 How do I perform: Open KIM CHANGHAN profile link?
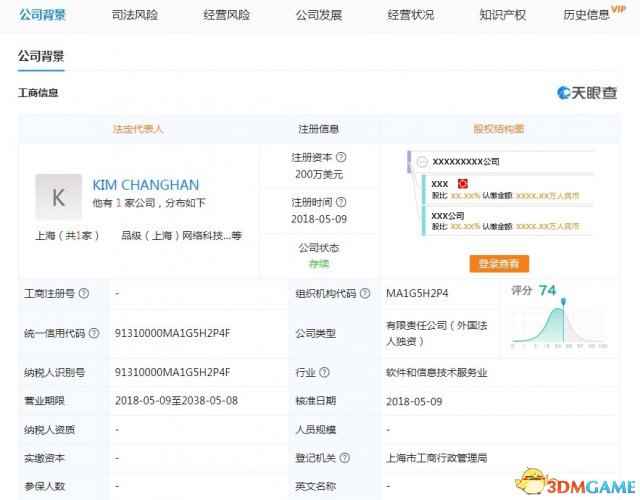(x=145, y=185)
